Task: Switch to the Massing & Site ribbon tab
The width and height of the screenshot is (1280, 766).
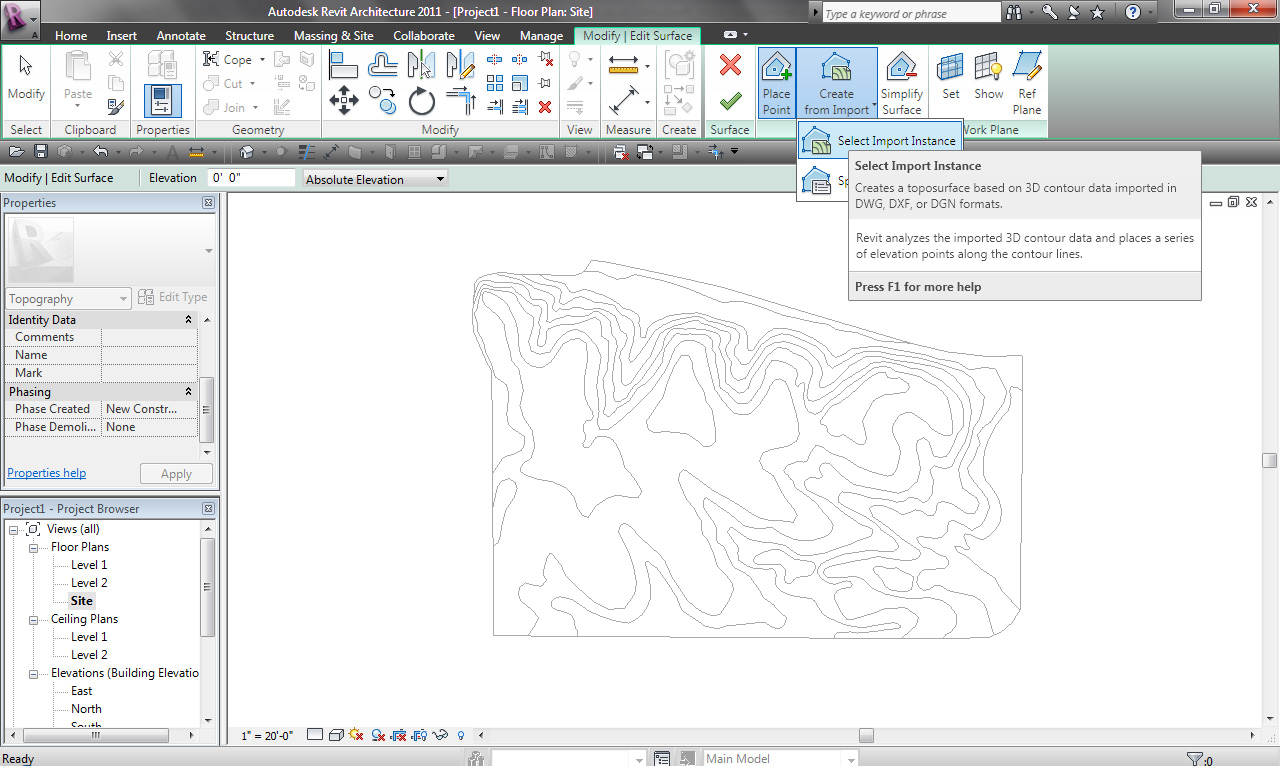Action: point(333,35)
